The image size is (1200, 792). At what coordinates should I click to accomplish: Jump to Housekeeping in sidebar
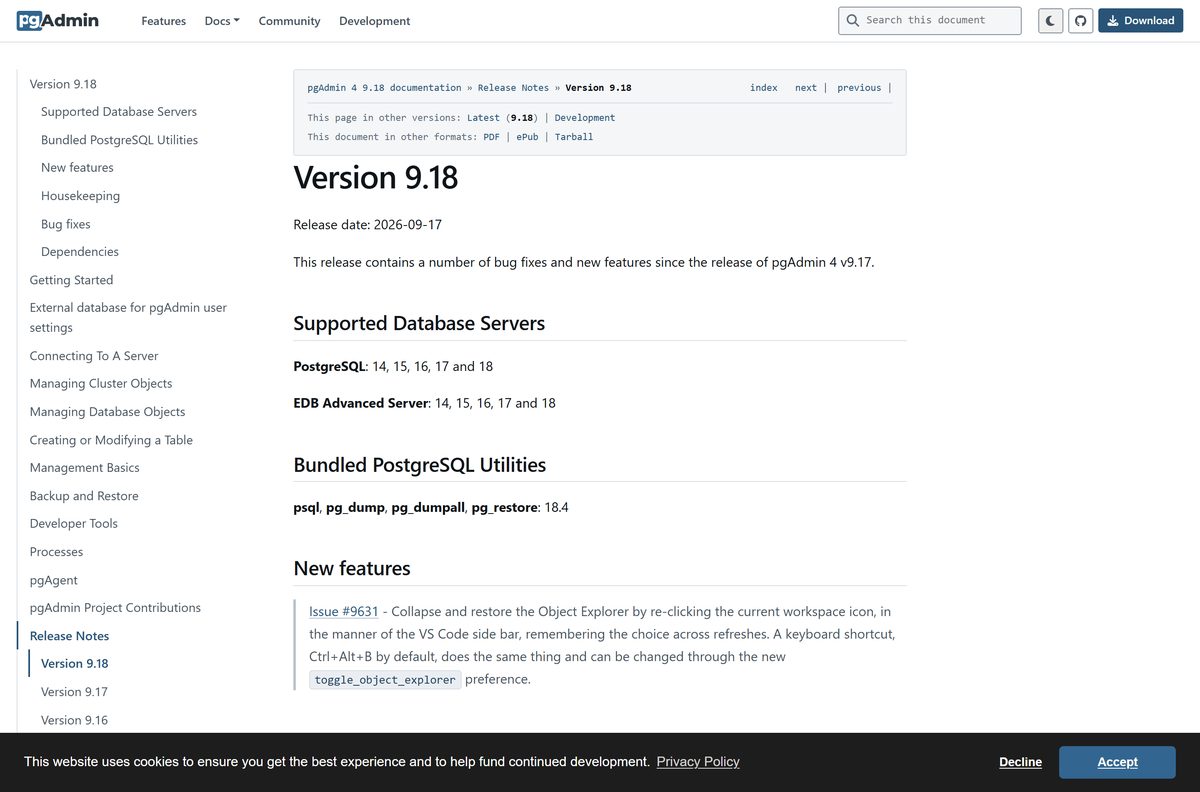click(x=80, y=196)
